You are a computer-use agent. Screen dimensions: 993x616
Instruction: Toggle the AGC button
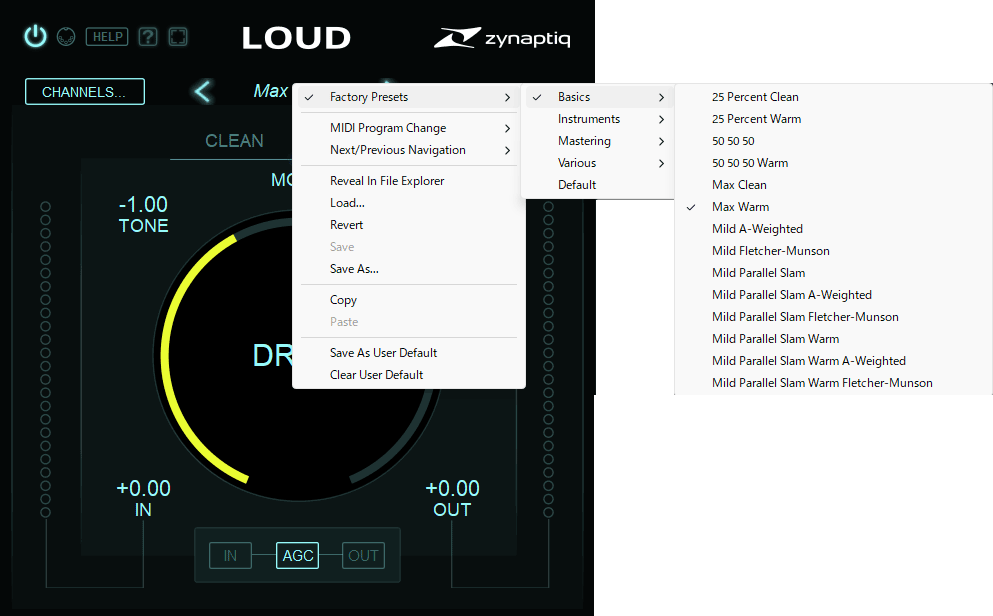pyautogui.click(x=298, y=556)
